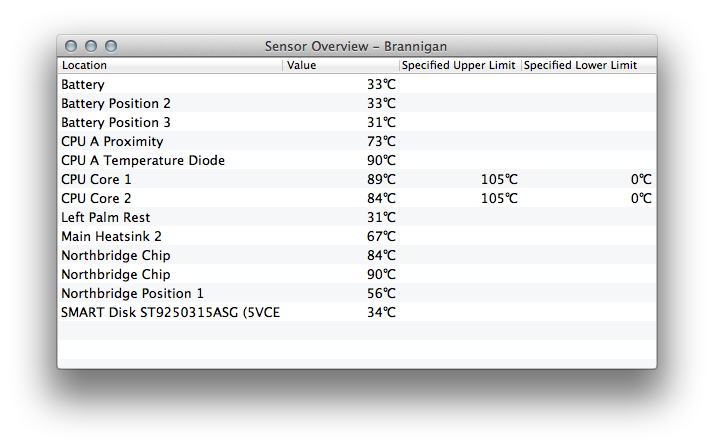
Task: Select the Northbridge Chip row showing 84°C
Action: 357,255
